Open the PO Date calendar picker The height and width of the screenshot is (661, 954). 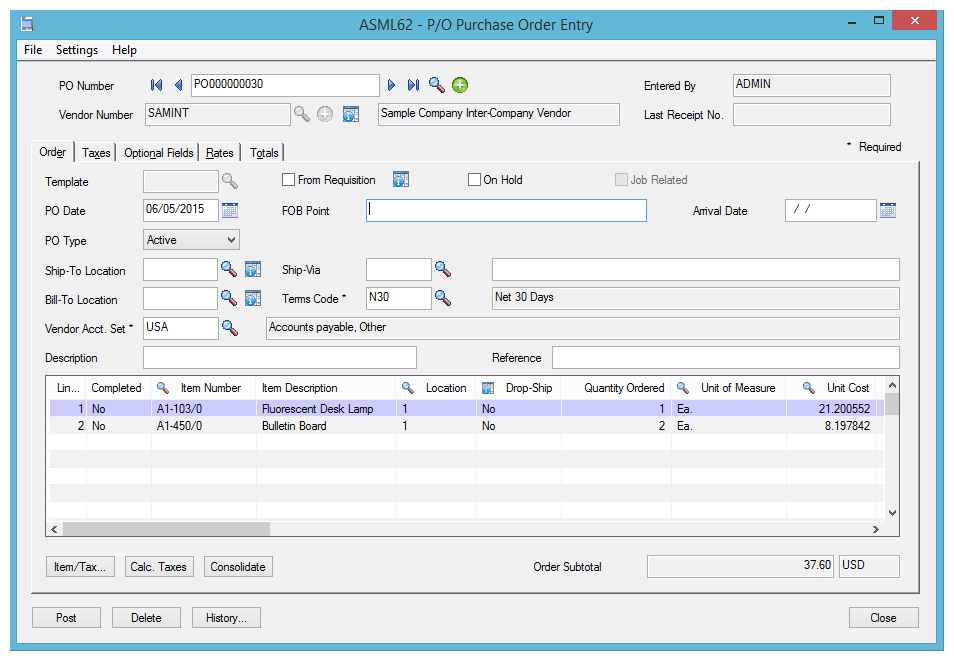230,210
